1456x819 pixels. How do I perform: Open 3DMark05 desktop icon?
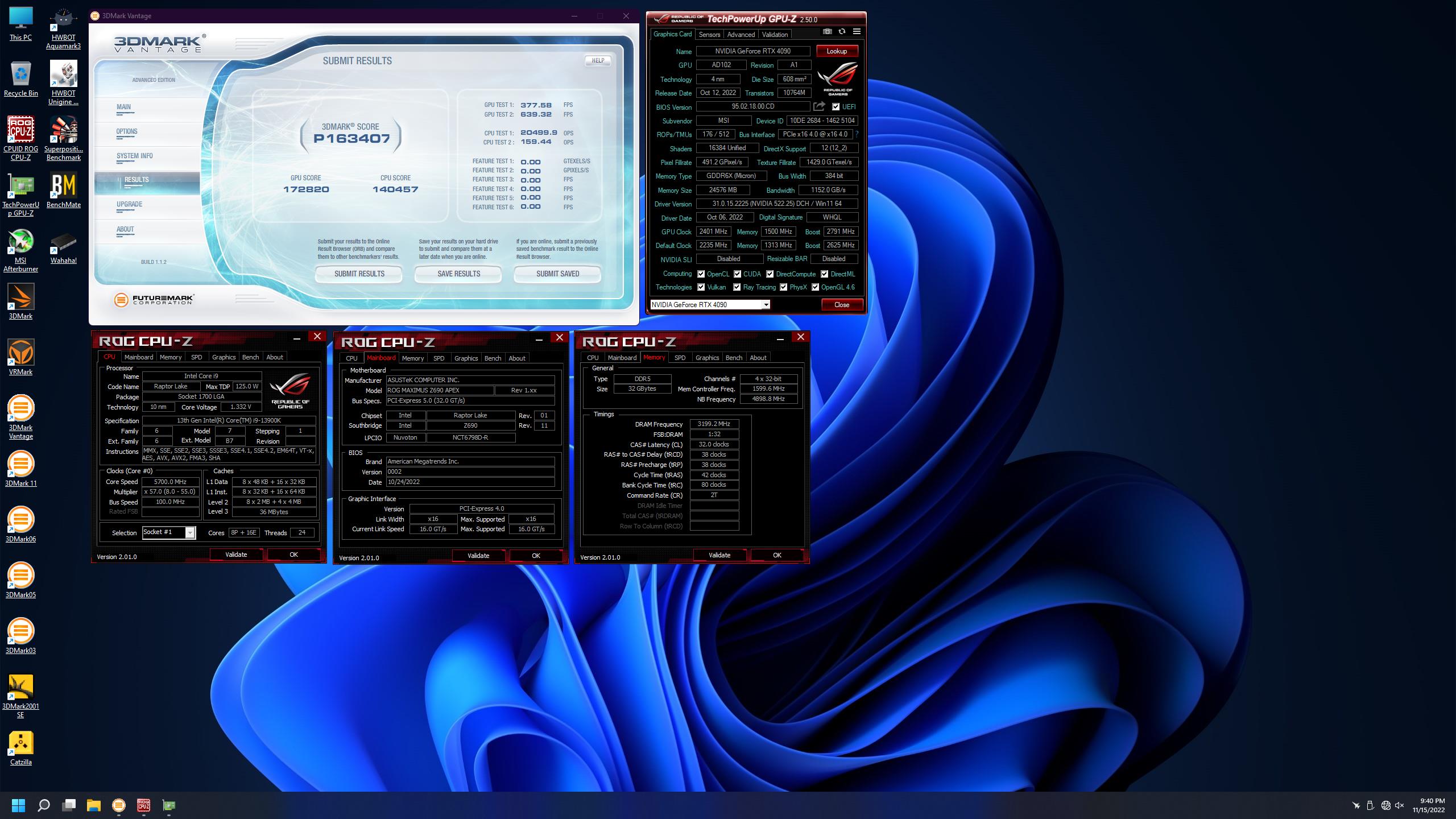[x=21, y=581]
